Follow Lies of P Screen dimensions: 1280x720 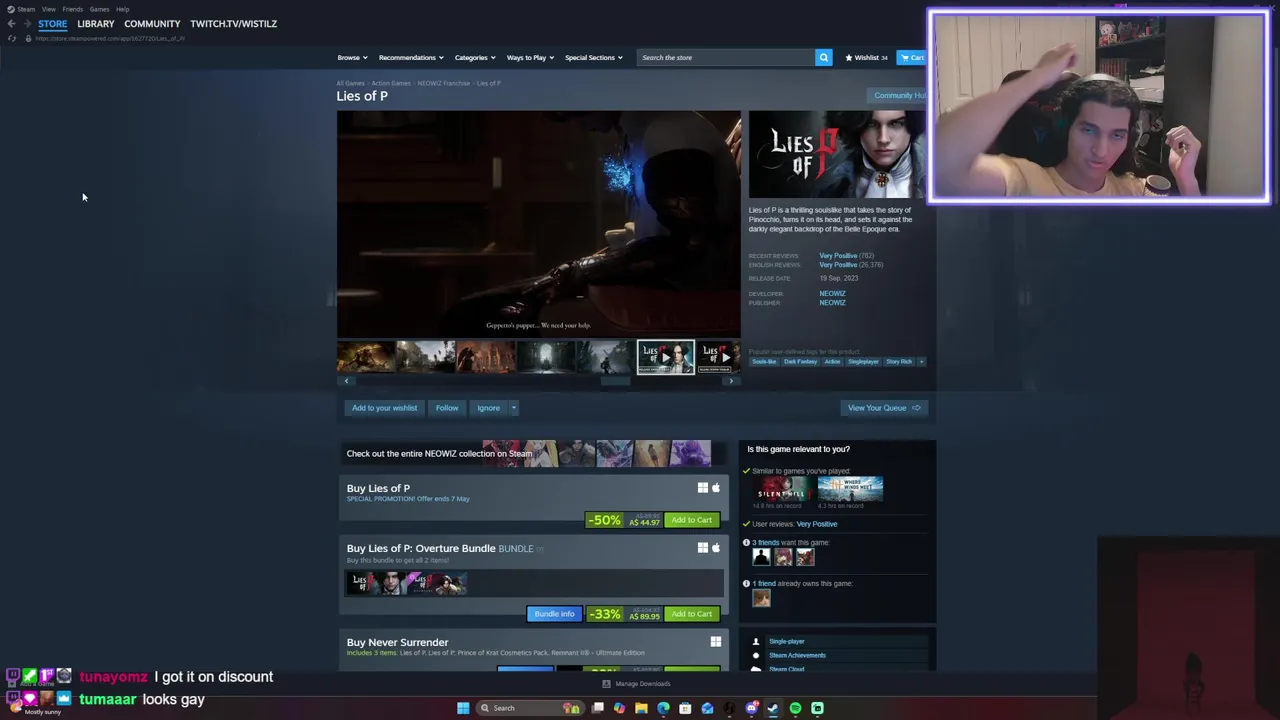tap(447, 408)
